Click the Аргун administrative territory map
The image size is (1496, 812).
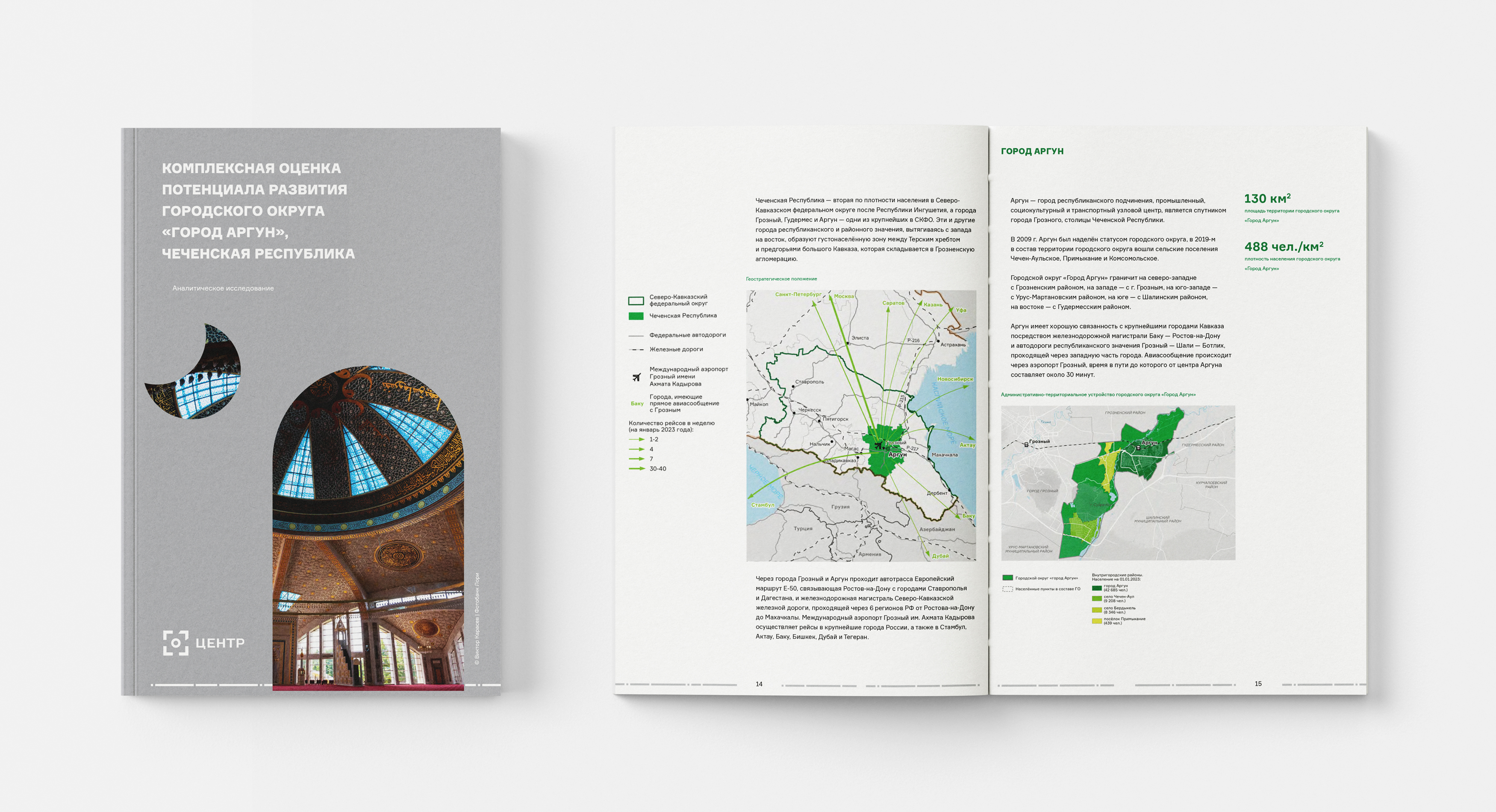click(1117, 482)
